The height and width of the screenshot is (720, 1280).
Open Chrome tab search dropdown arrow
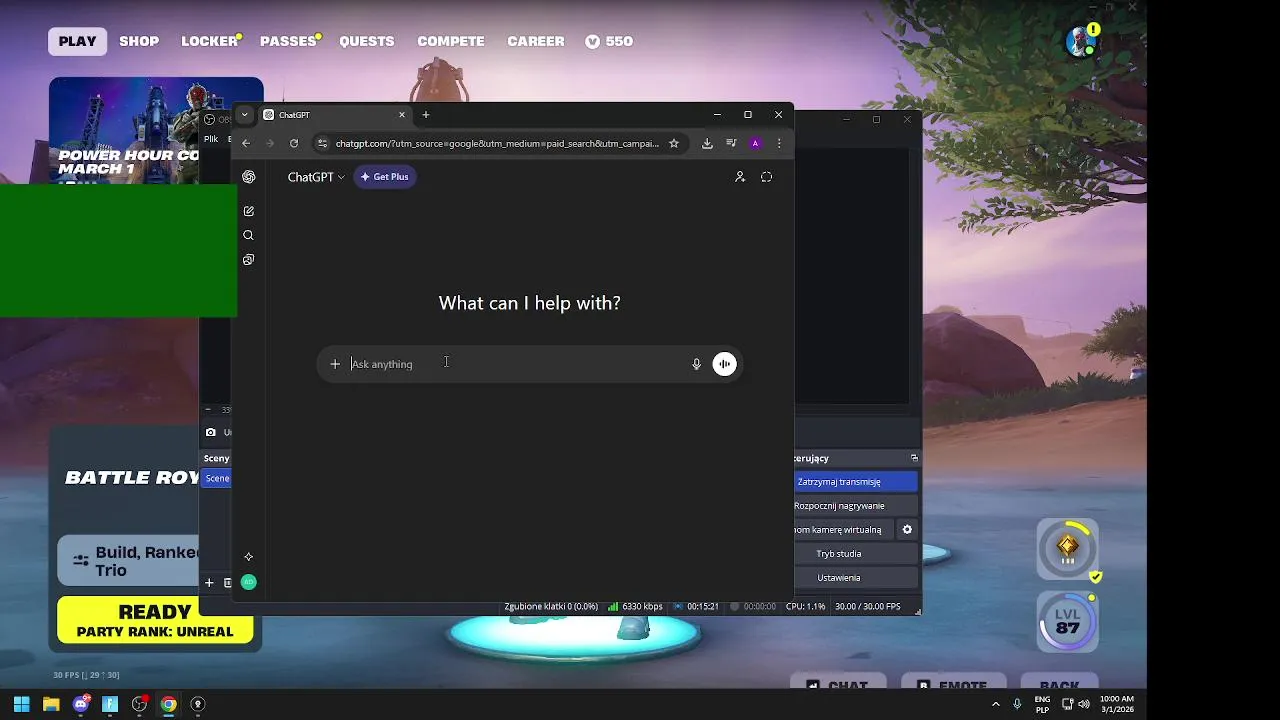(244, 115)
